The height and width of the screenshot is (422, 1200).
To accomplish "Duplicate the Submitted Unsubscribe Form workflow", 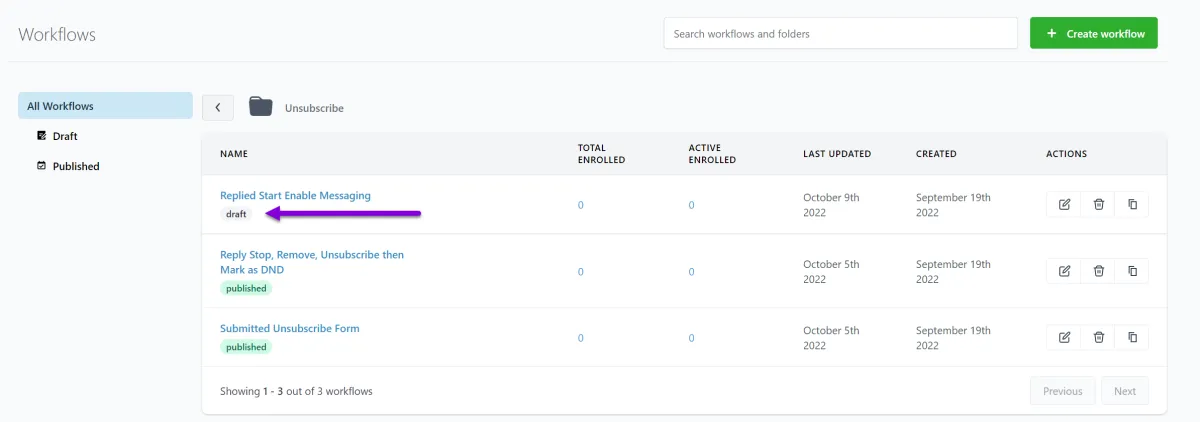I will click(1132, 337).
